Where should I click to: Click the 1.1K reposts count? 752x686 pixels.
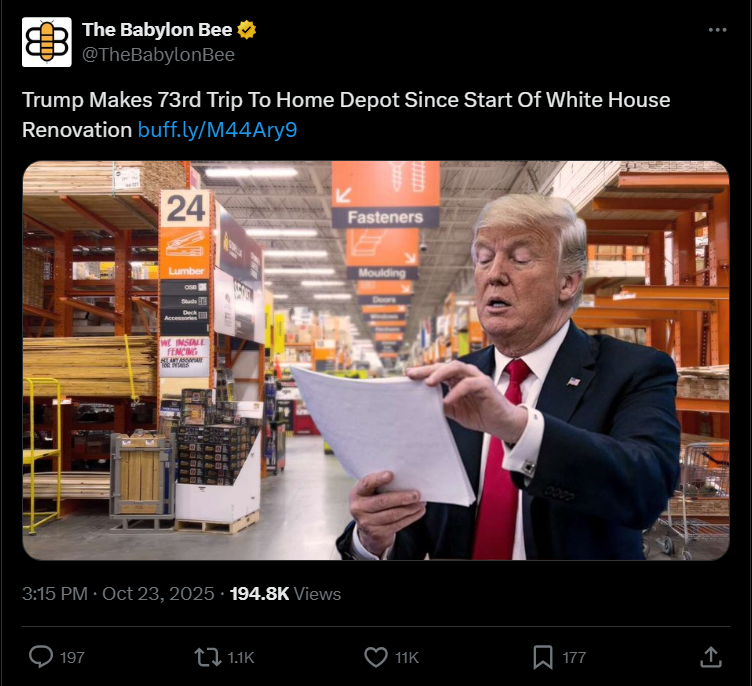(241, 657)
